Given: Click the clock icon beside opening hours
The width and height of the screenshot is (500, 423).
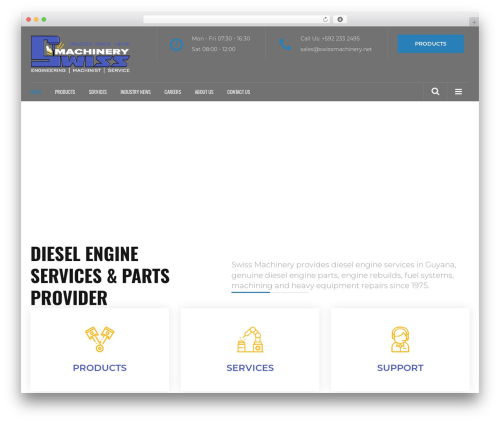Looking at the screenshot, I should (x=176, y=45).
